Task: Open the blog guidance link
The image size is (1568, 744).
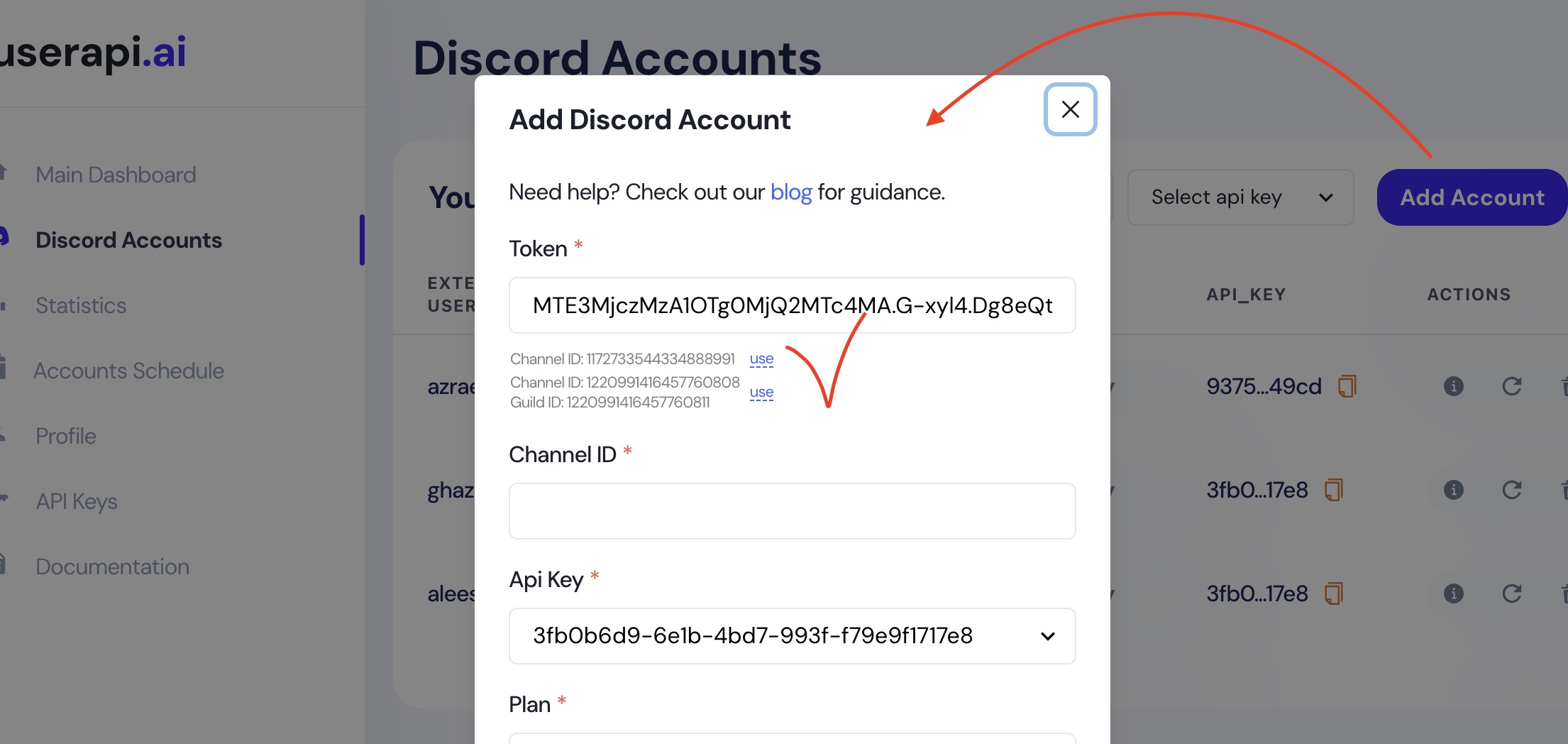Action: (x=790, y=191)
